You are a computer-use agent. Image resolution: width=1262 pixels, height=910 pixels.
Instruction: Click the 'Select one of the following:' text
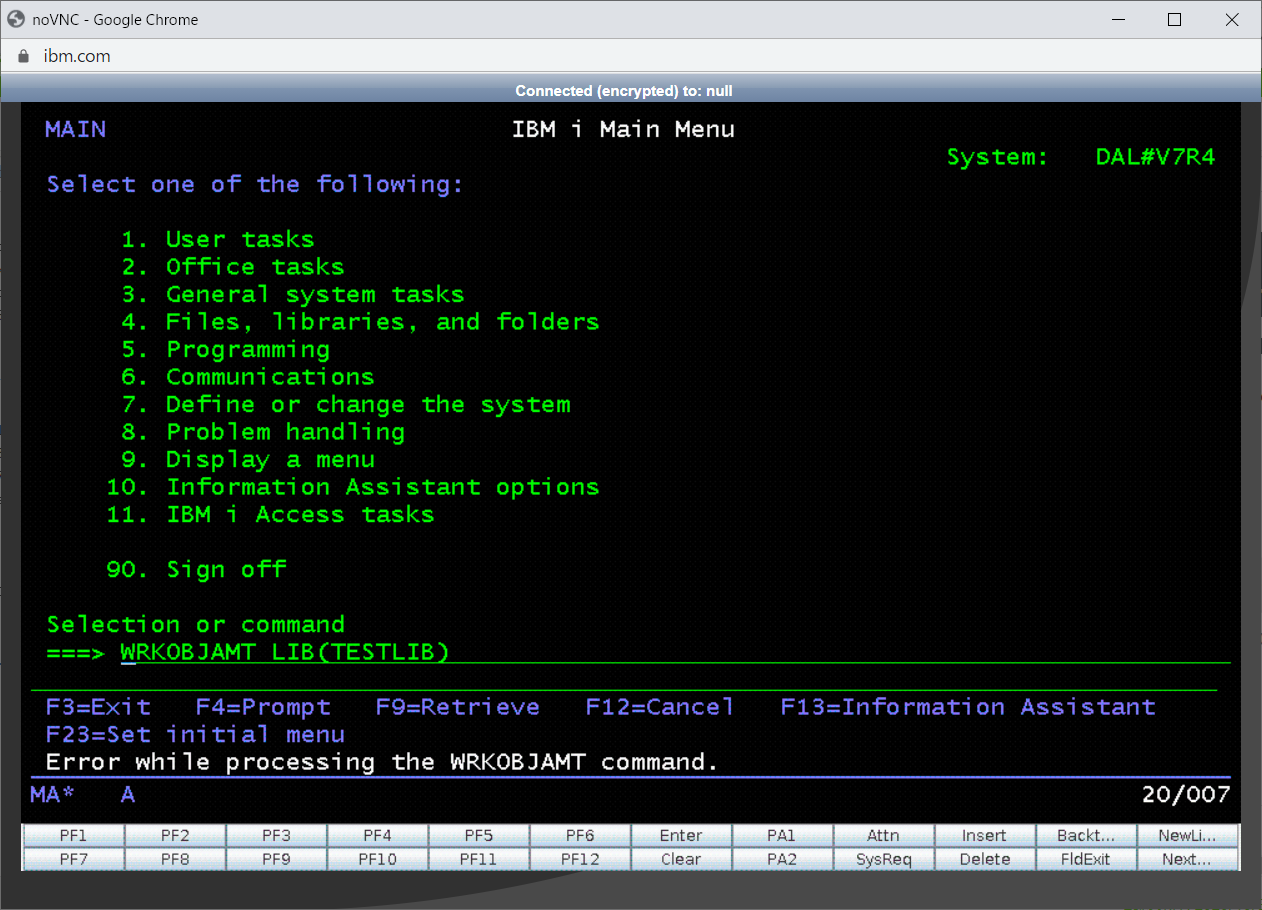pyautogui.click(x=255, y=185)
